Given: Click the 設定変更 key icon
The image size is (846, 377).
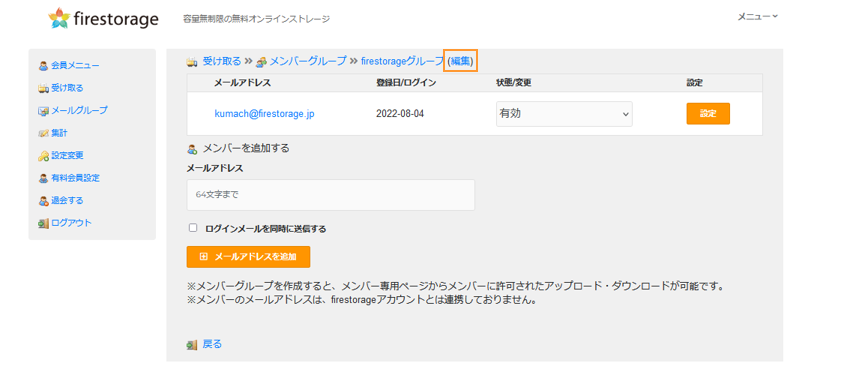Looking at the screenshot, I should pyautogui.click(x=43, y=156).
